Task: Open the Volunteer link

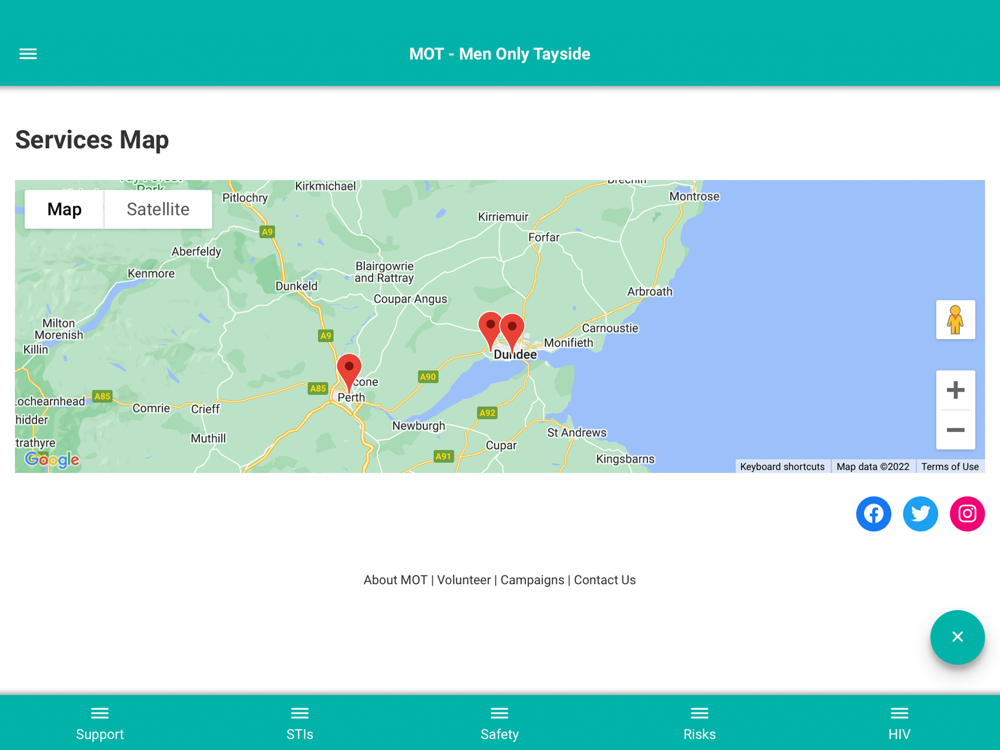Action: click(x=464, y=580)
